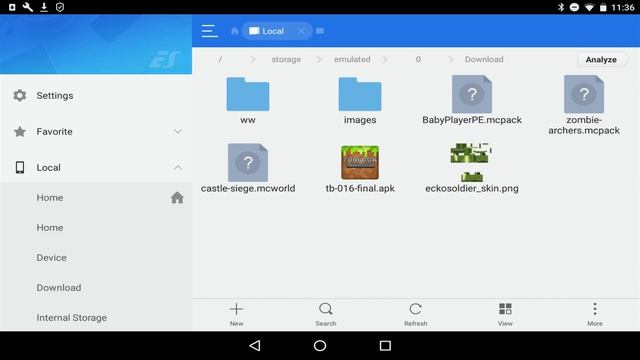Open the windows icon beside Local tab

point(320,31)
